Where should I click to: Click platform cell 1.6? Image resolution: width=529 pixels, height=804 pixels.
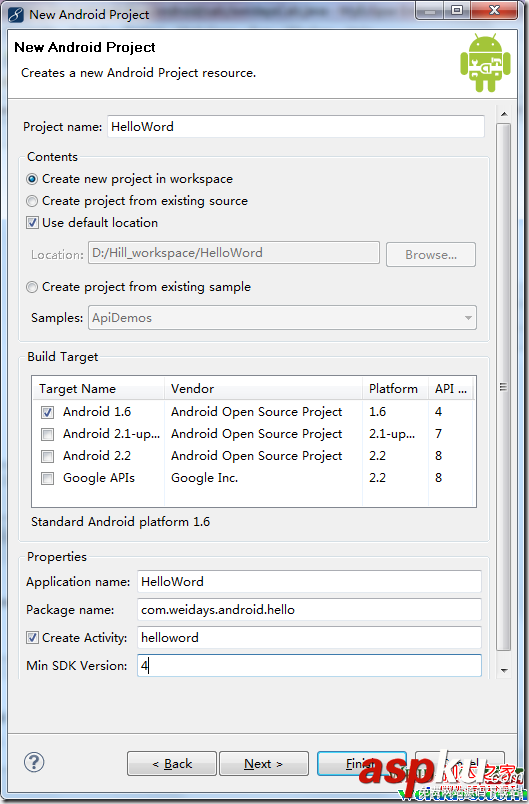pos(377,412)
